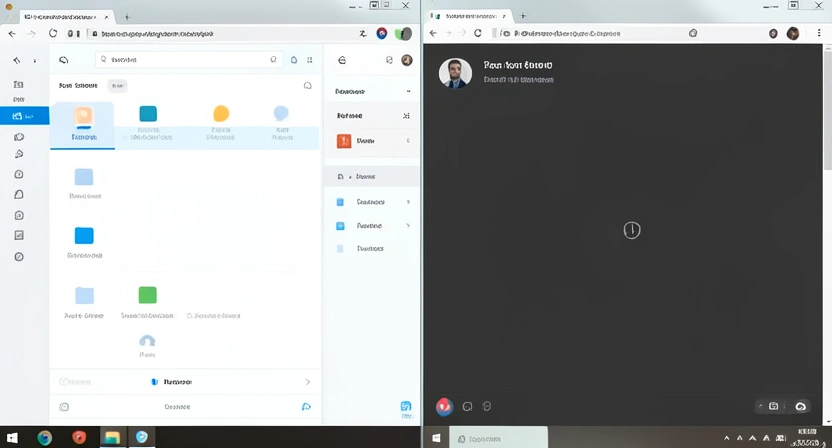Click the blue send icon in bottom row
The image size is (832, 448).
[306, 407]
